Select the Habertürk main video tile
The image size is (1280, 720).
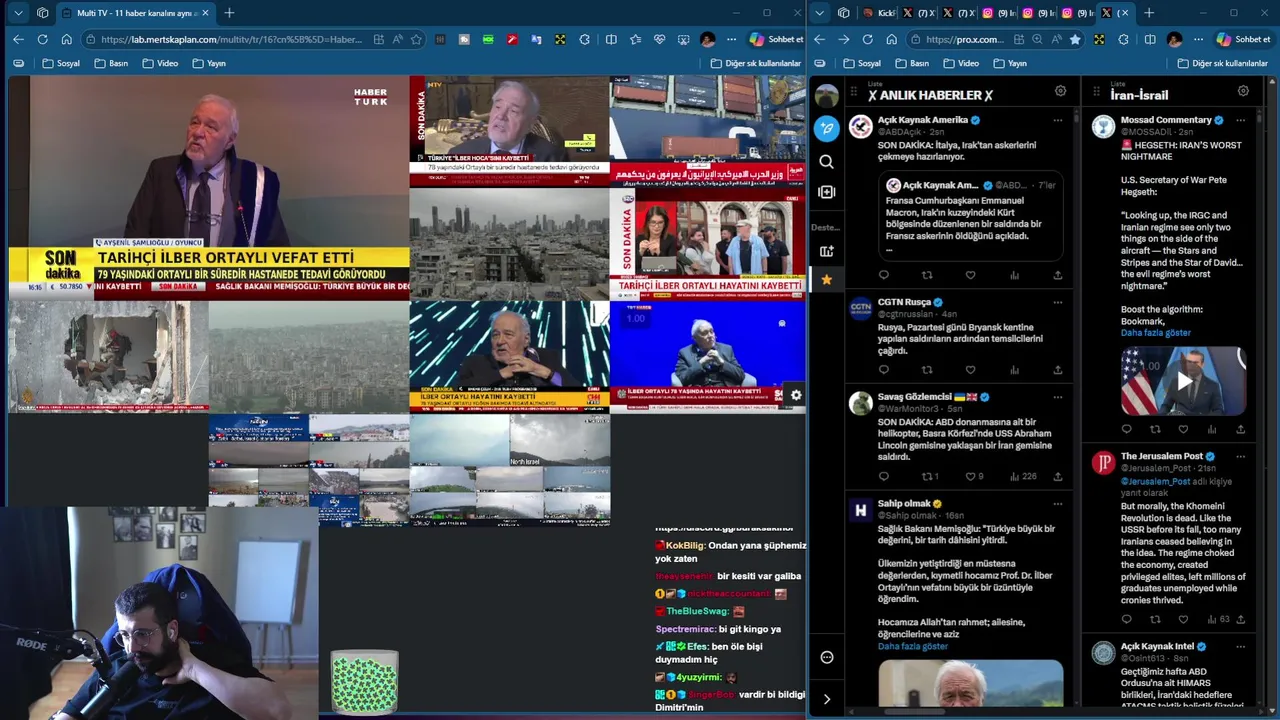tap(209, 188)
